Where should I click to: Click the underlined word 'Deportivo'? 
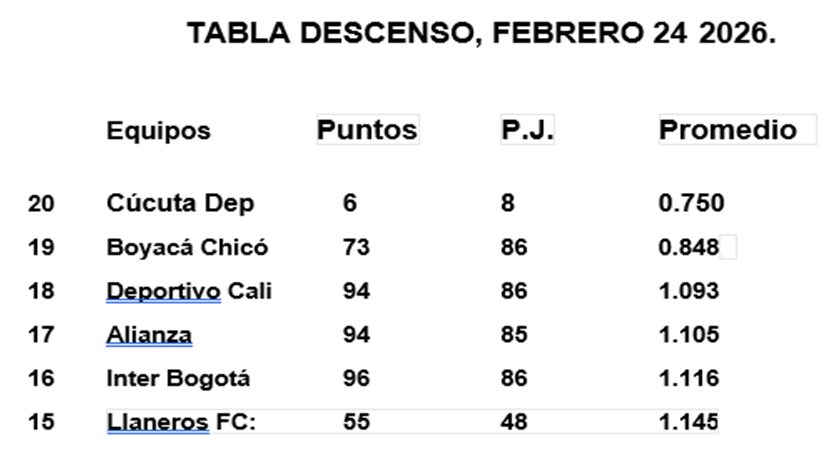click(x=163, y=291)
